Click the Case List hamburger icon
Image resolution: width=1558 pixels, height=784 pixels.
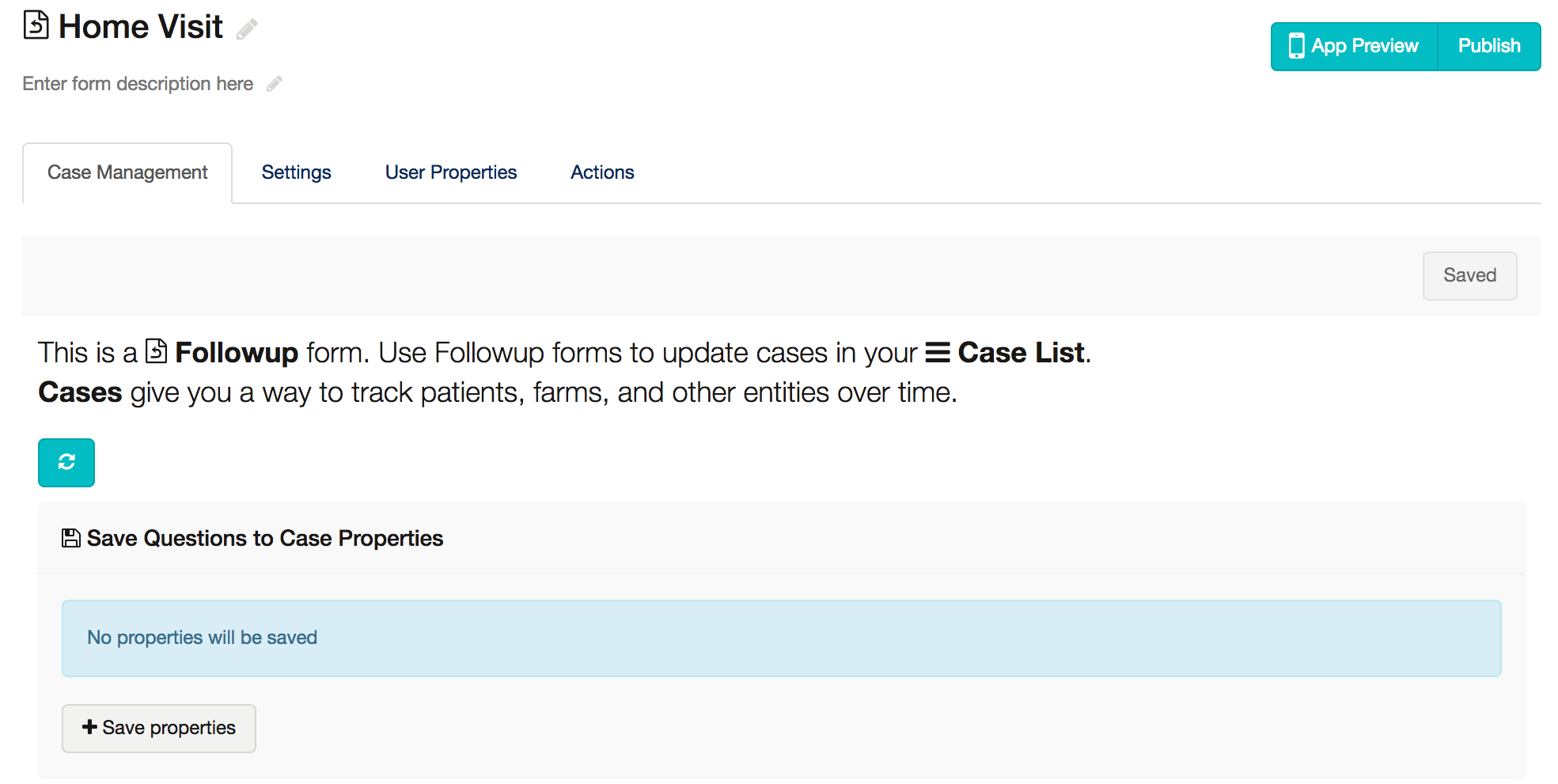click(938, 352)
